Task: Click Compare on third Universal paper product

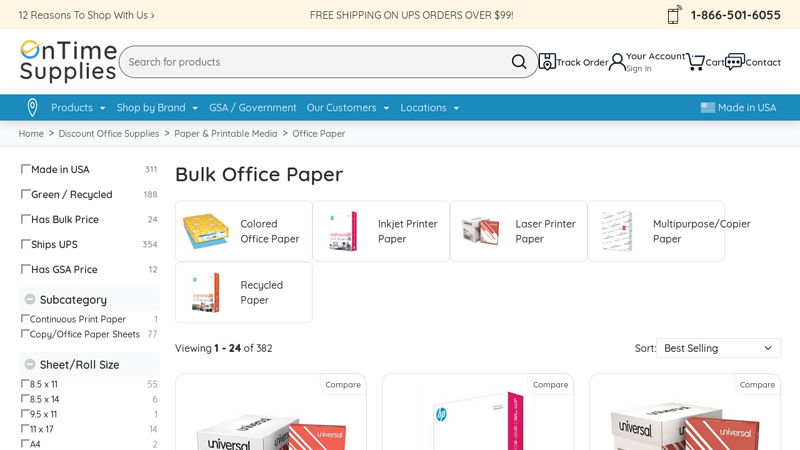Action: coord(757,385)
